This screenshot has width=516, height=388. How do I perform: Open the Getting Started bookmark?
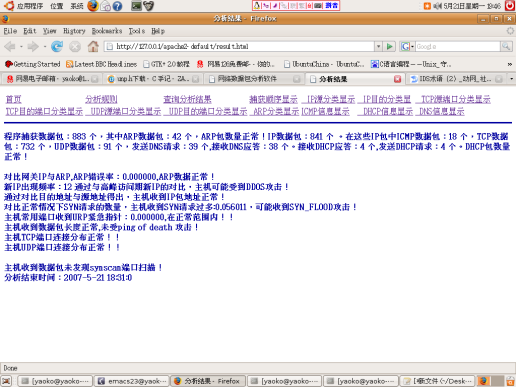point(33,64)
